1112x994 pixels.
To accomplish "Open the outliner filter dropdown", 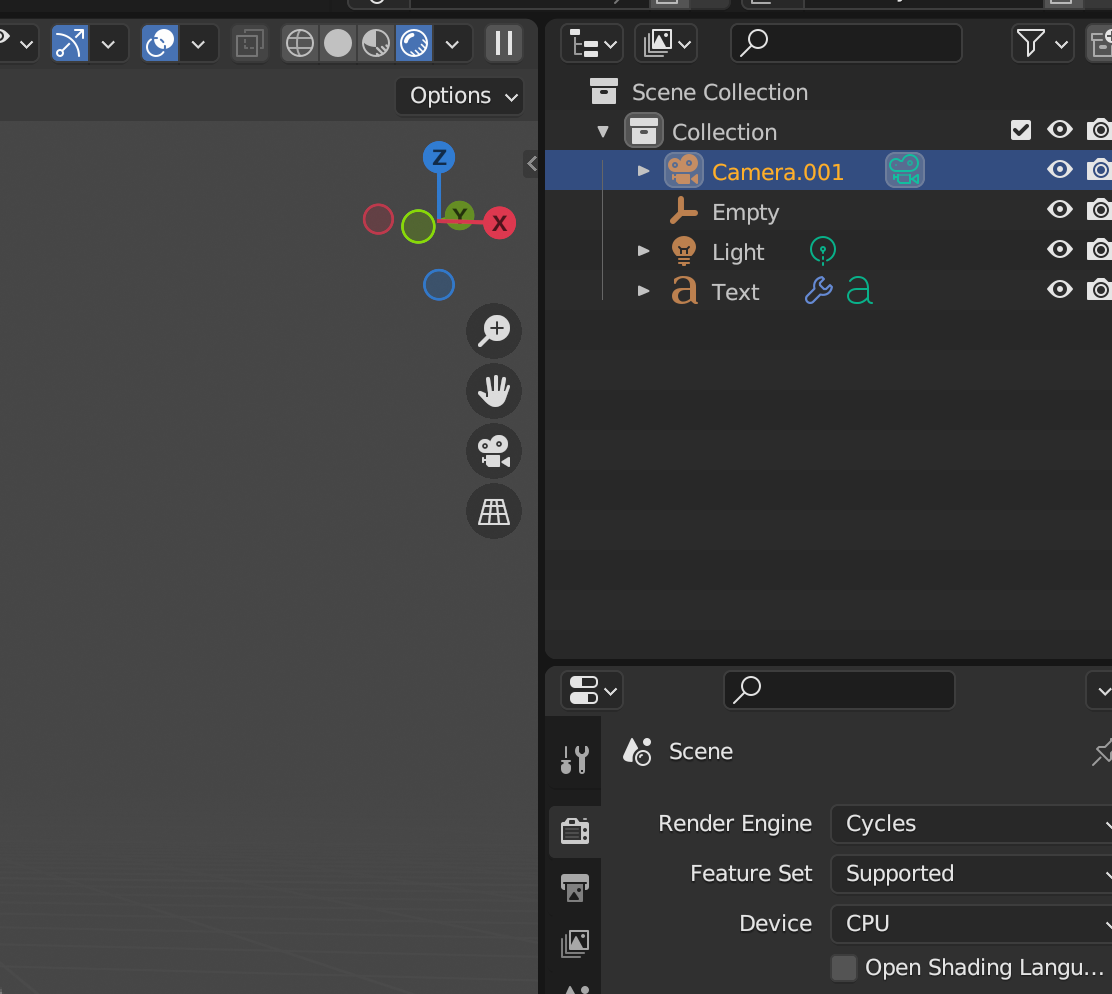I will pyautogui.click(x=1042, y=44).
